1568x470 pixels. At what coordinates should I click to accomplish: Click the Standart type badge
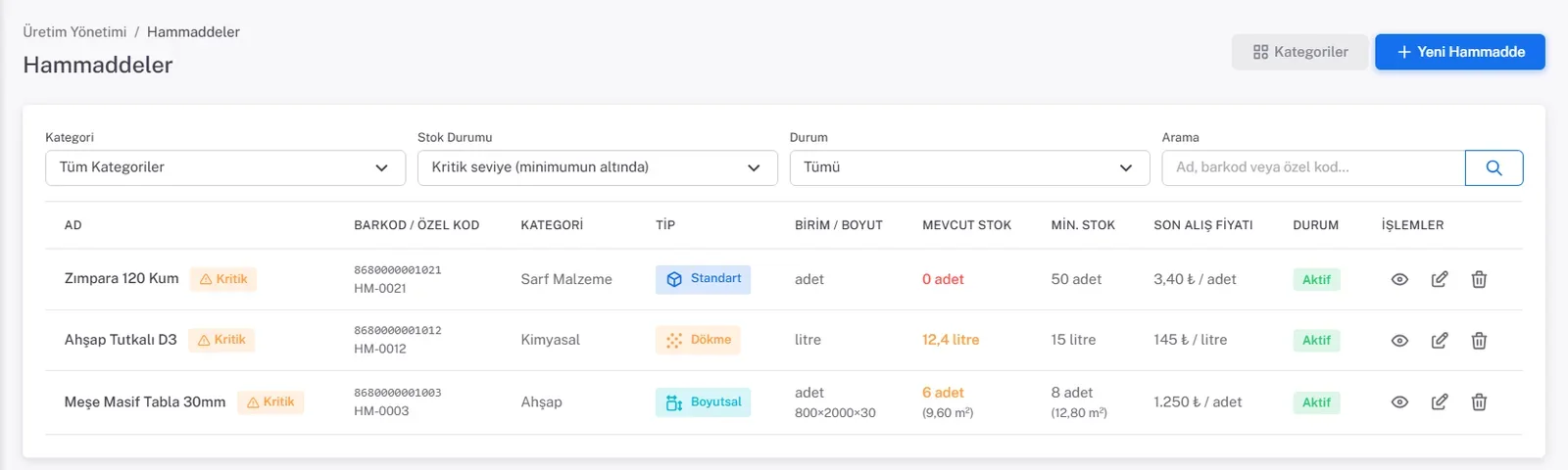(x=703, y=279)
